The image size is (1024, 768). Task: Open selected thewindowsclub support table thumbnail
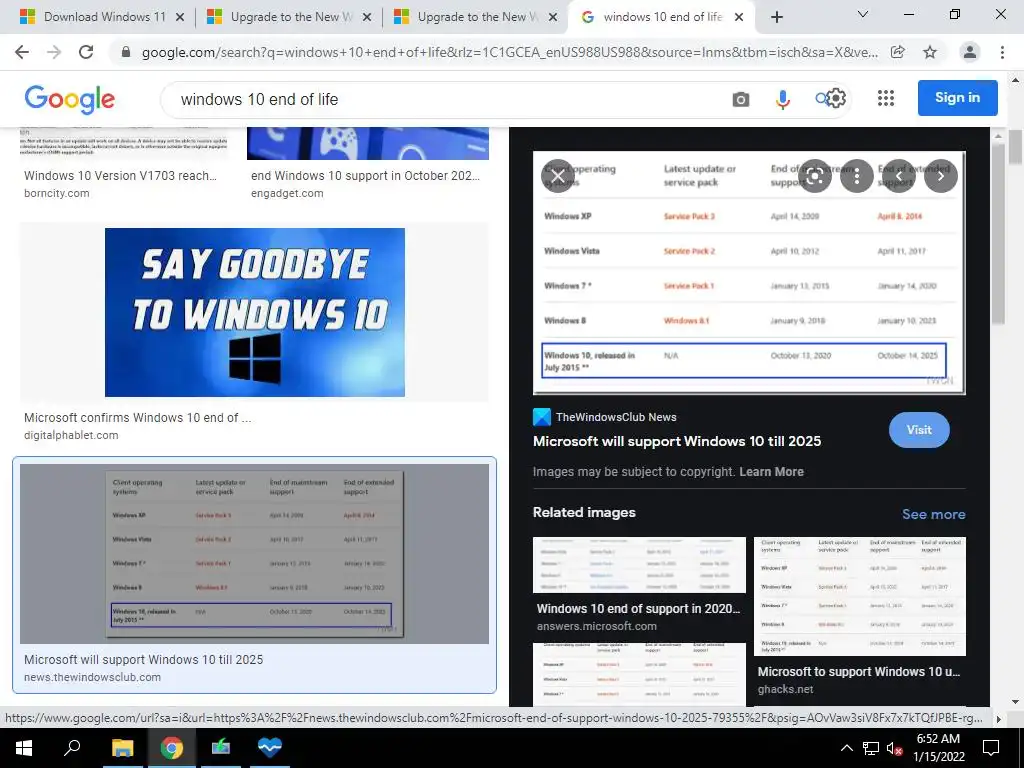point(254,554)
